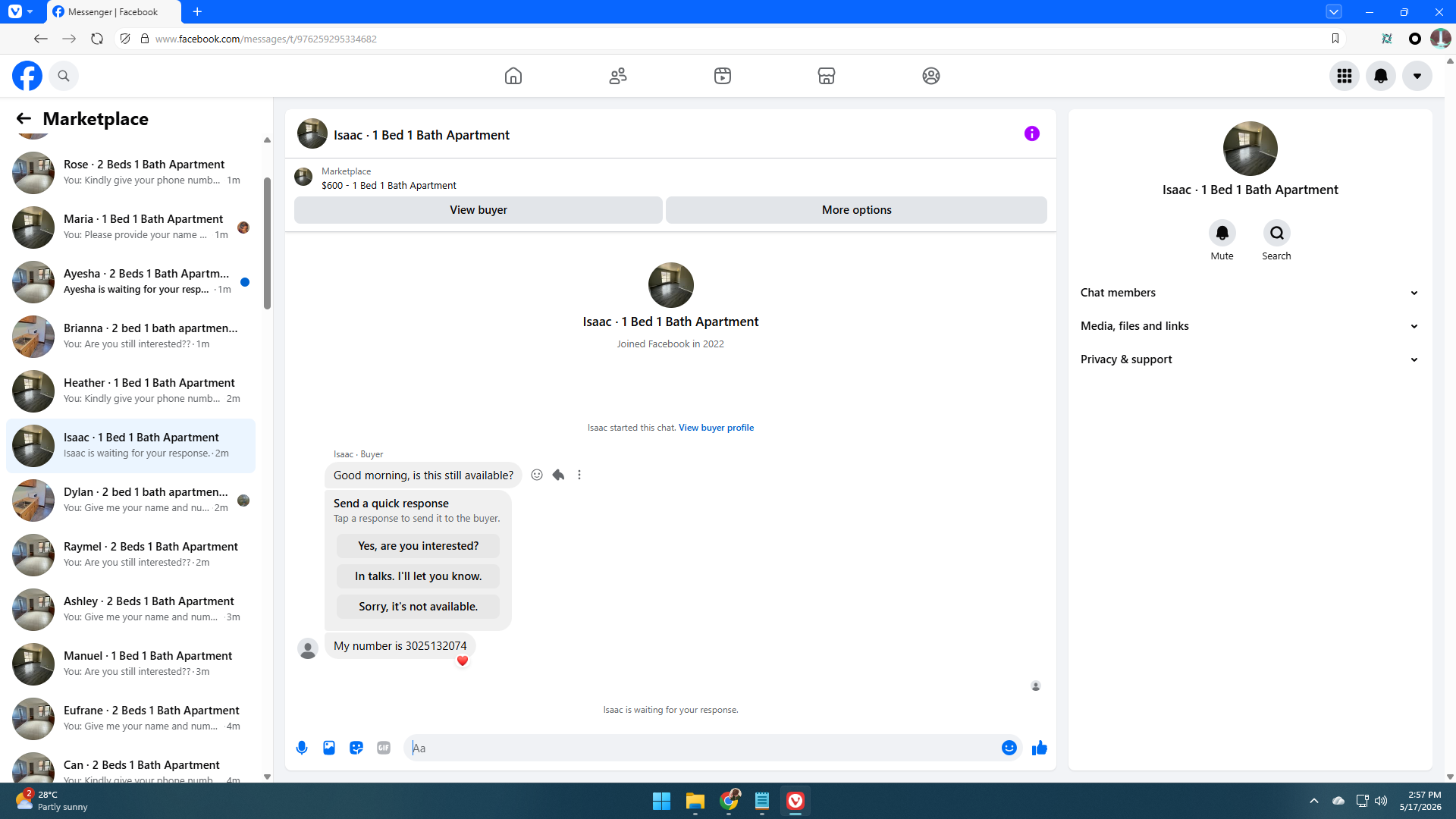The height and width of the screenshot is (819, 1456).
Task: Open View buyer profile link
Action: (x=716, y=428)
